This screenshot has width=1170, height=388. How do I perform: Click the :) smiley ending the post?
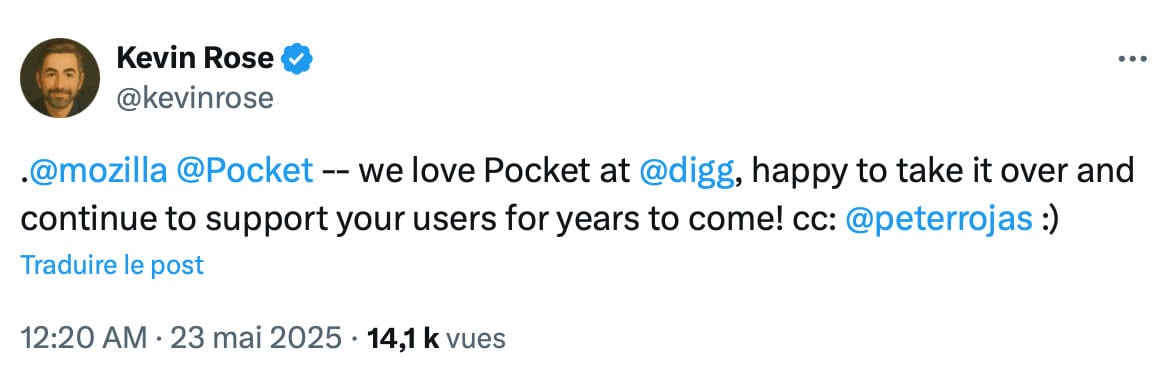click(x=1050, y=221)
